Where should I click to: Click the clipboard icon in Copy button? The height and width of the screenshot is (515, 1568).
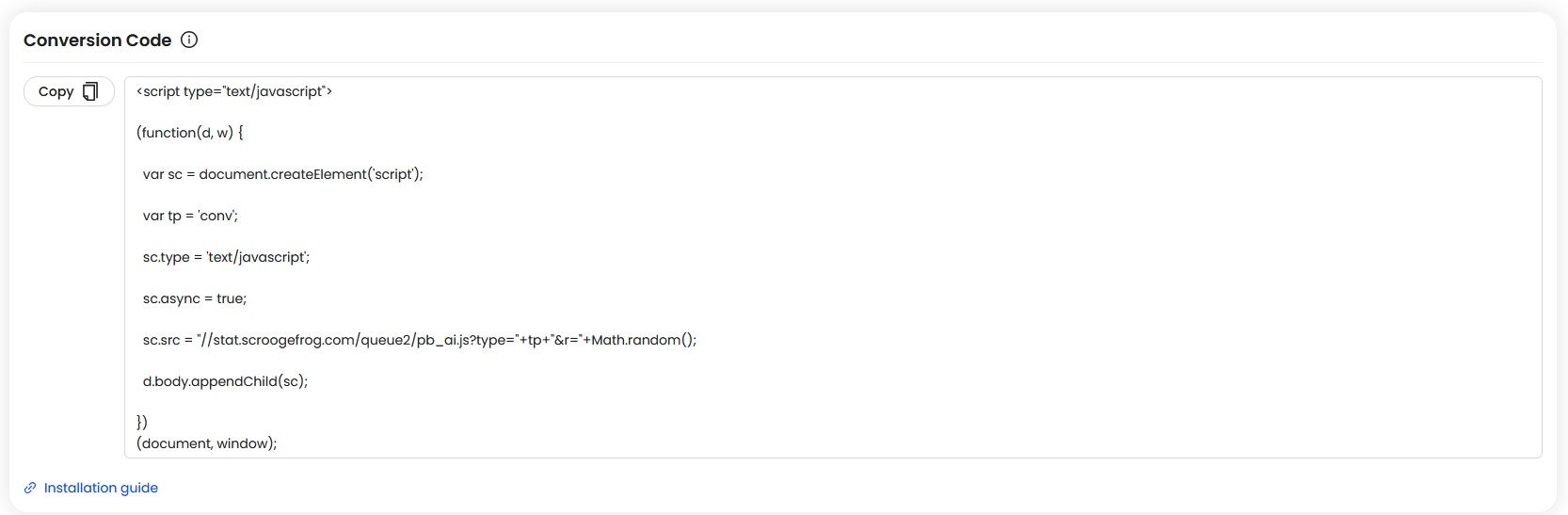coord(90,91)
